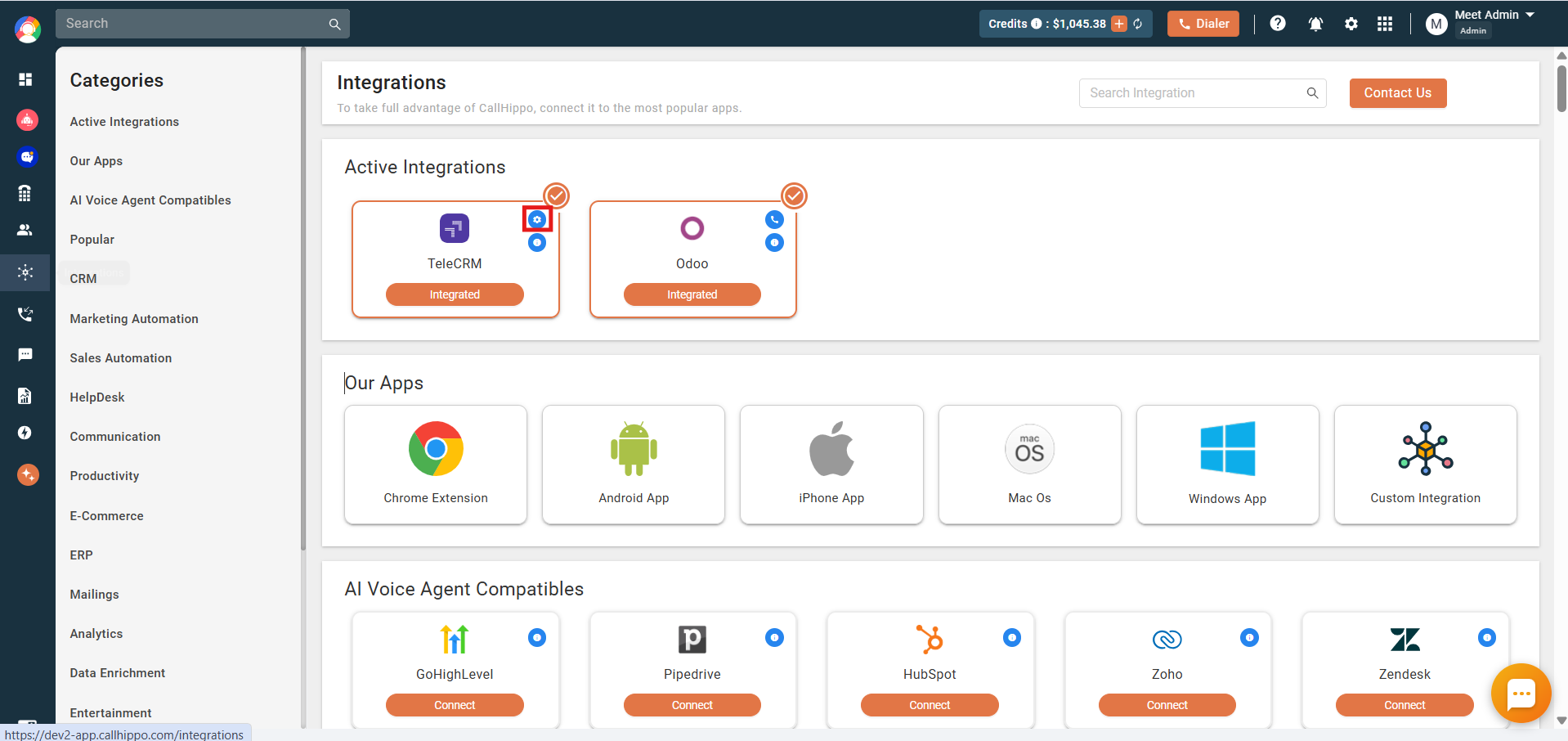
Task: Click TeleCRM Integrated button
Action: pyautogui.click(x=455, y=294)
